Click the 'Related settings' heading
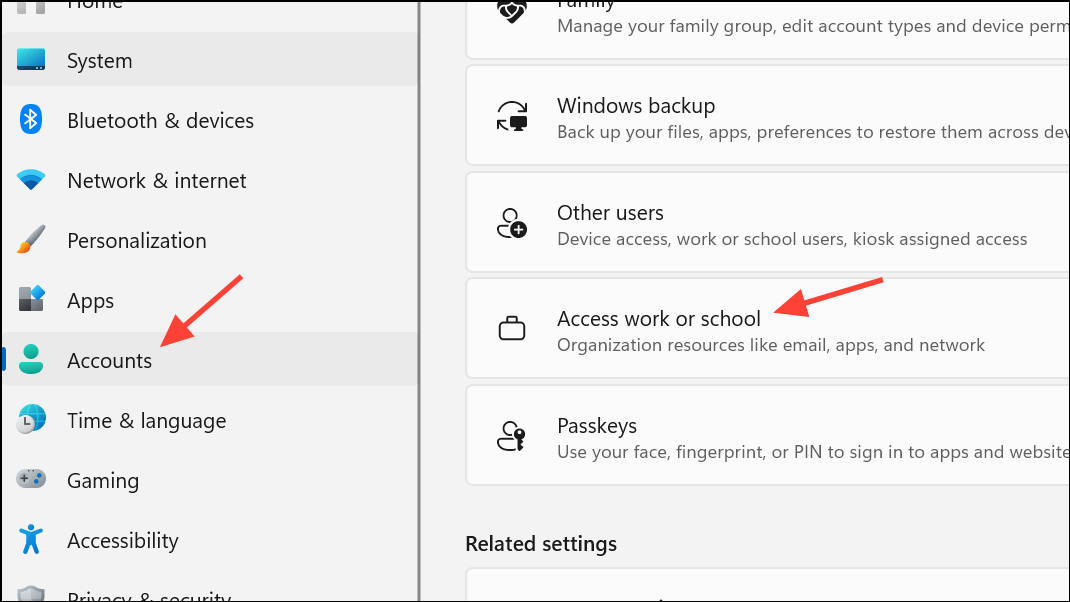Screen dimensions: 1070x602 coord(541,544)
